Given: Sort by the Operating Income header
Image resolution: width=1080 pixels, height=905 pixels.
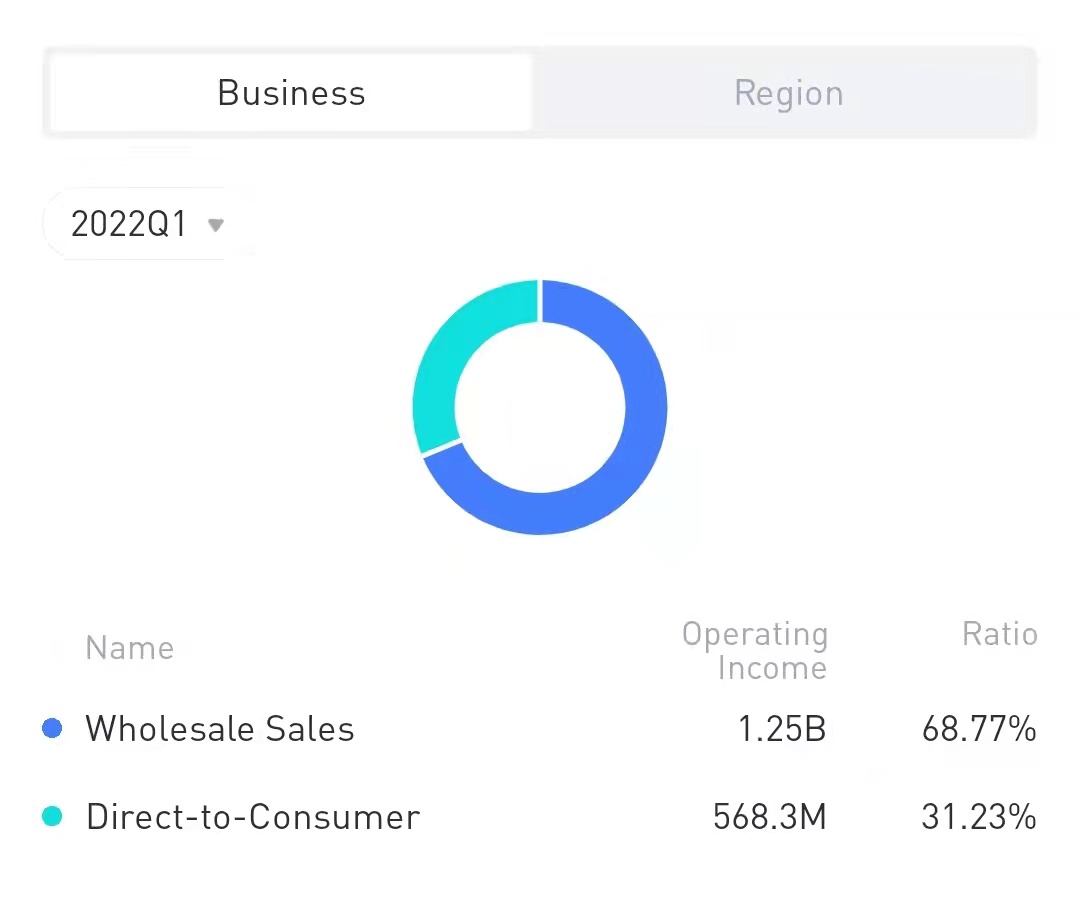Looking at the screenshot, I should click(756, 651).
